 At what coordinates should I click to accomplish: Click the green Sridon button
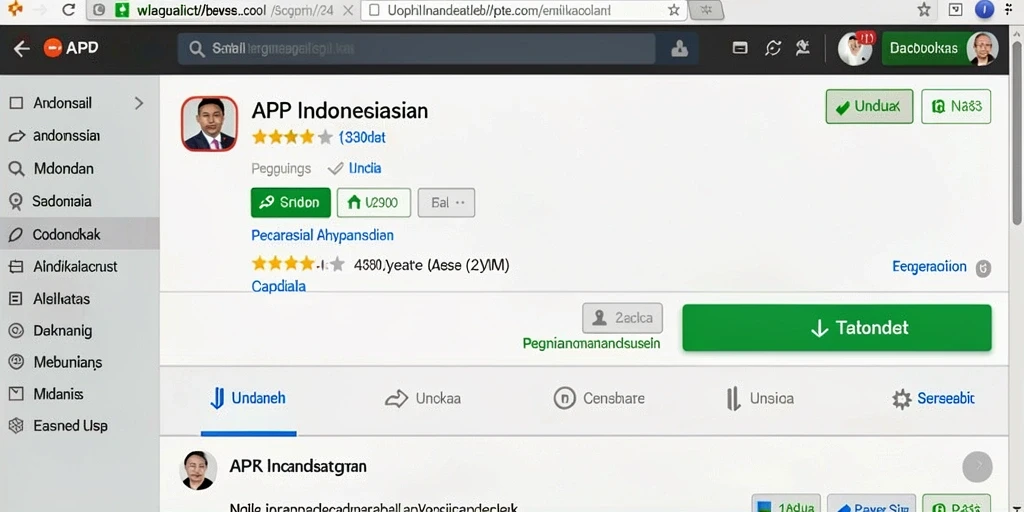(291, 202)
